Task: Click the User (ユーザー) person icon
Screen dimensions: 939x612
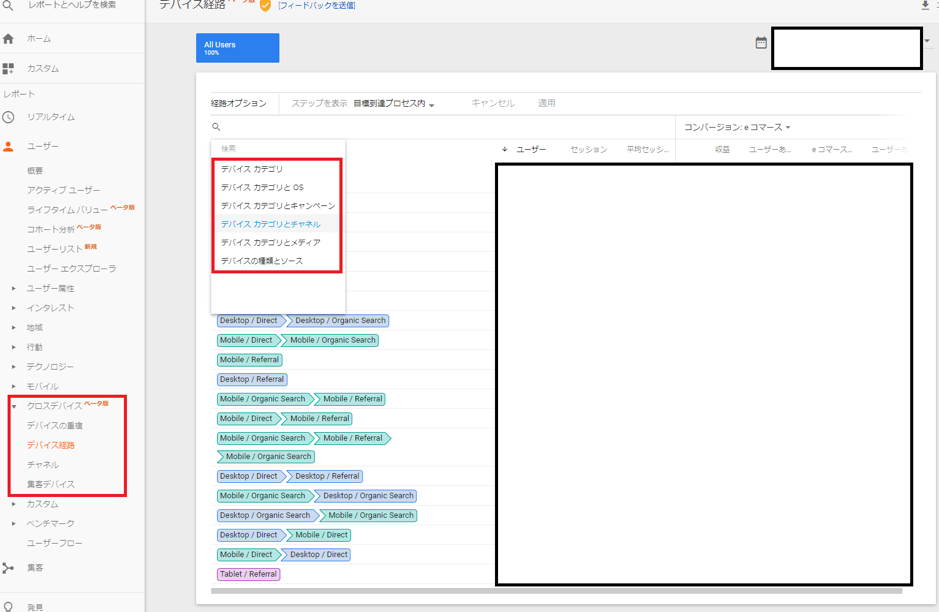Action: click(9, 147)
